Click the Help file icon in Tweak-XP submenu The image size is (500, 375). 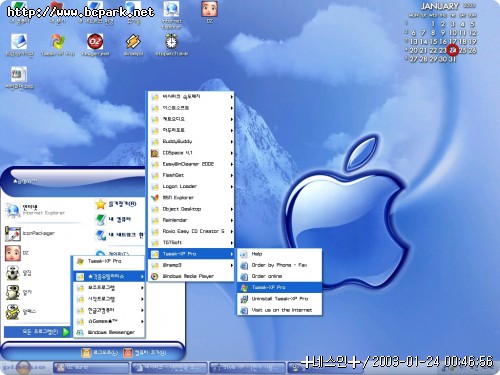point(244,254)
